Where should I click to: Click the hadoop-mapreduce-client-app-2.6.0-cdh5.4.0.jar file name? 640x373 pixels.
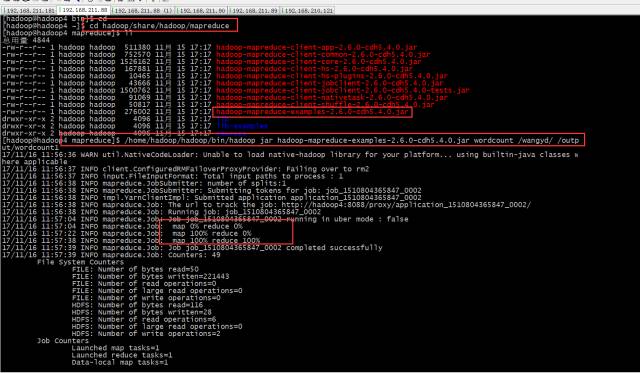[x=316, y=47]
